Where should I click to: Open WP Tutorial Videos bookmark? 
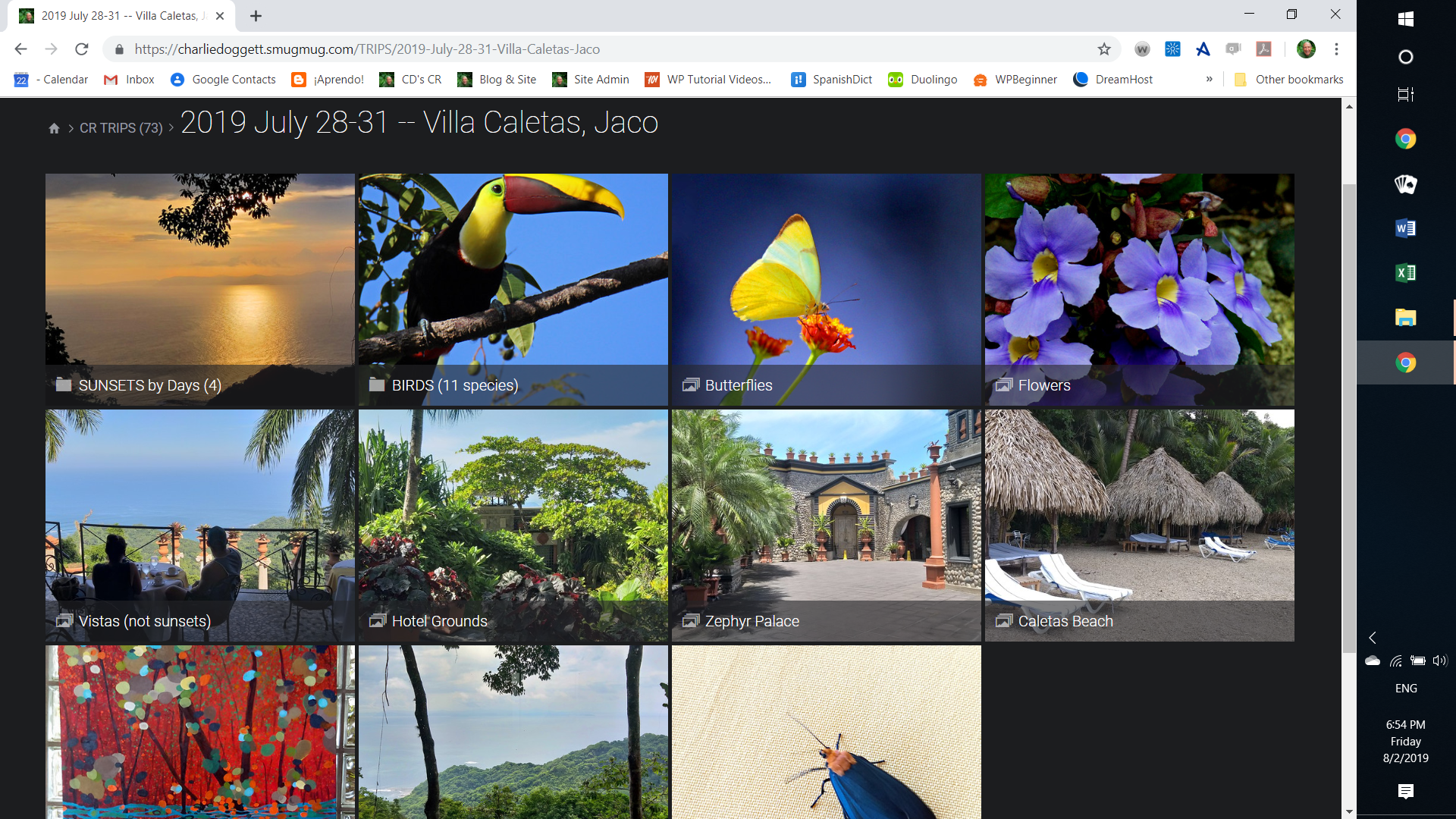tap(708, 80)
